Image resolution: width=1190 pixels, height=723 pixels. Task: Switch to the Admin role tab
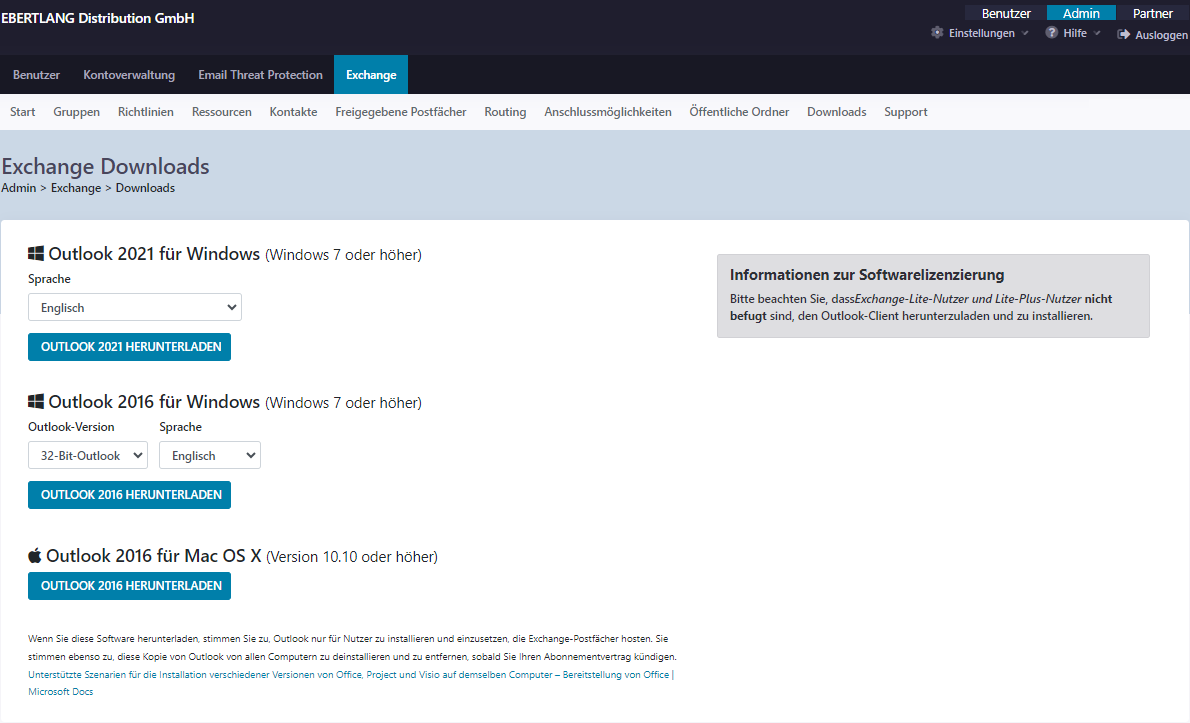[1081, 13]
